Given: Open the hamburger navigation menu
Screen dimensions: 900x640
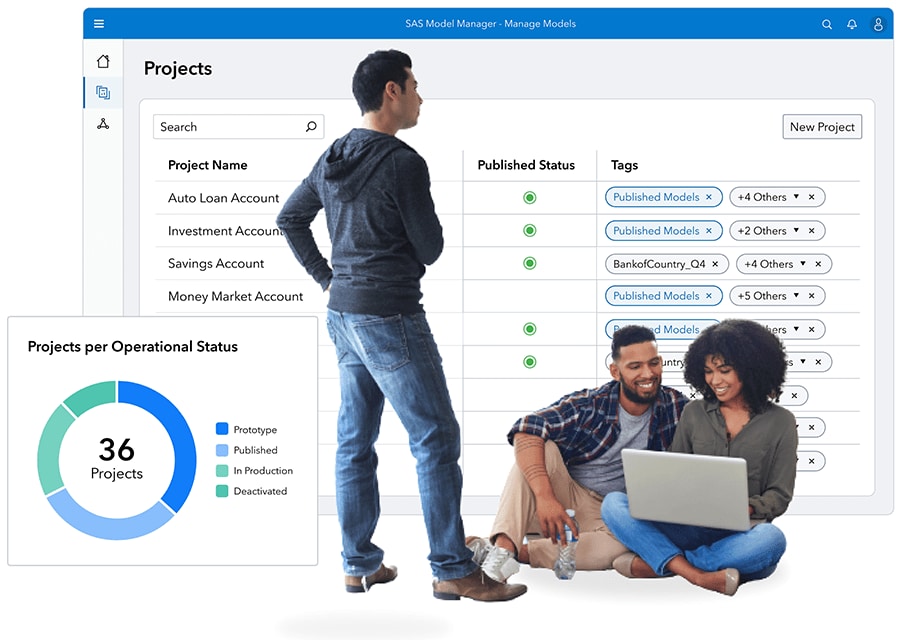Looking at the screenshot, I should pyautogui.click(x=98, y=24).
